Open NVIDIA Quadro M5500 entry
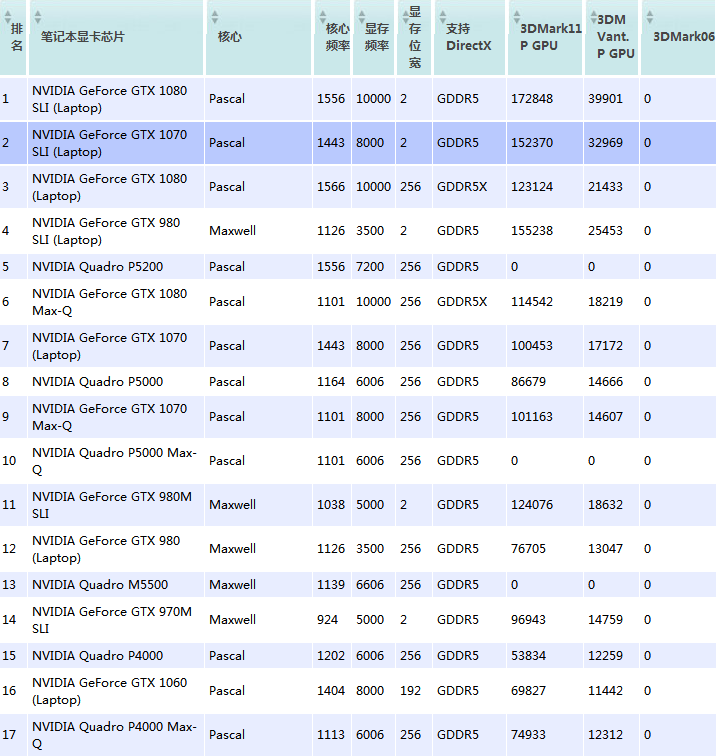Image resolution: width=716 pixels, height=756 pixels. pos(100,584)
